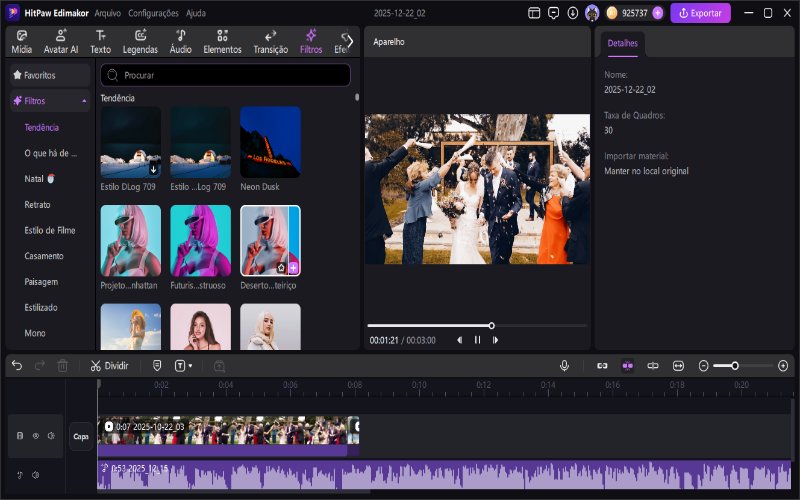Open the Arquivo menu
Viewport: 800px width, 500px height.
pos(108,13)
